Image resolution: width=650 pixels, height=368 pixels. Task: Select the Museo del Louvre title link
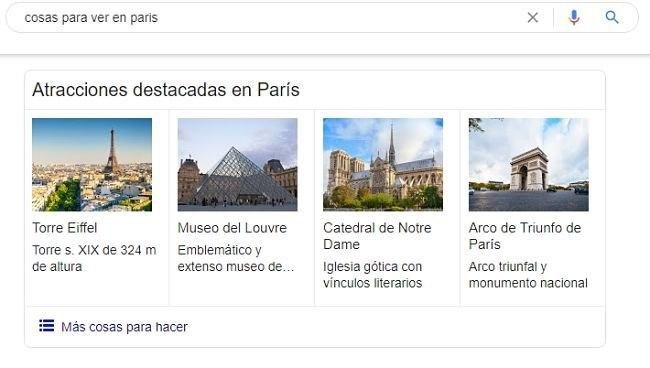232,228
